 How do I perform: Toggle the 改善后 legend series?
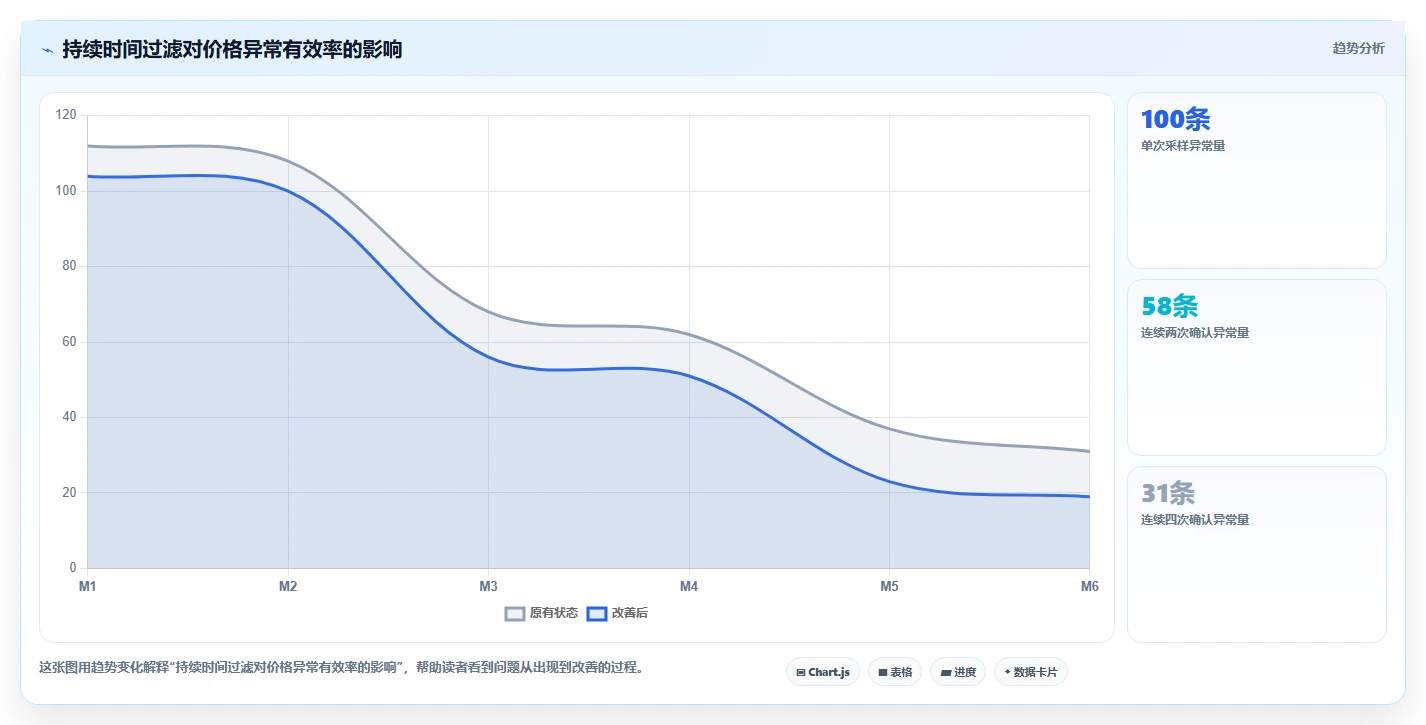tap(617, 613)
